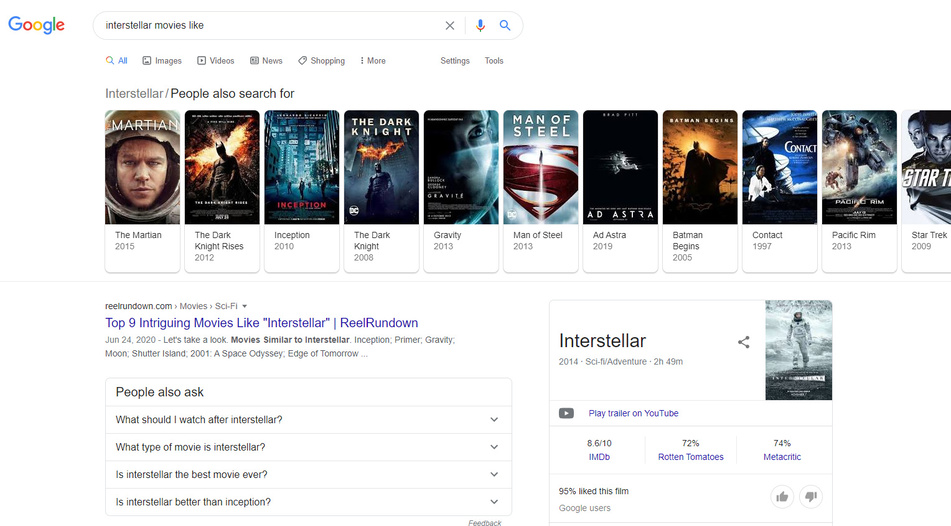Select The Martian movie poster
This screenshot has width=951, height=526.
pyautogui.click(x=143, y=167)
